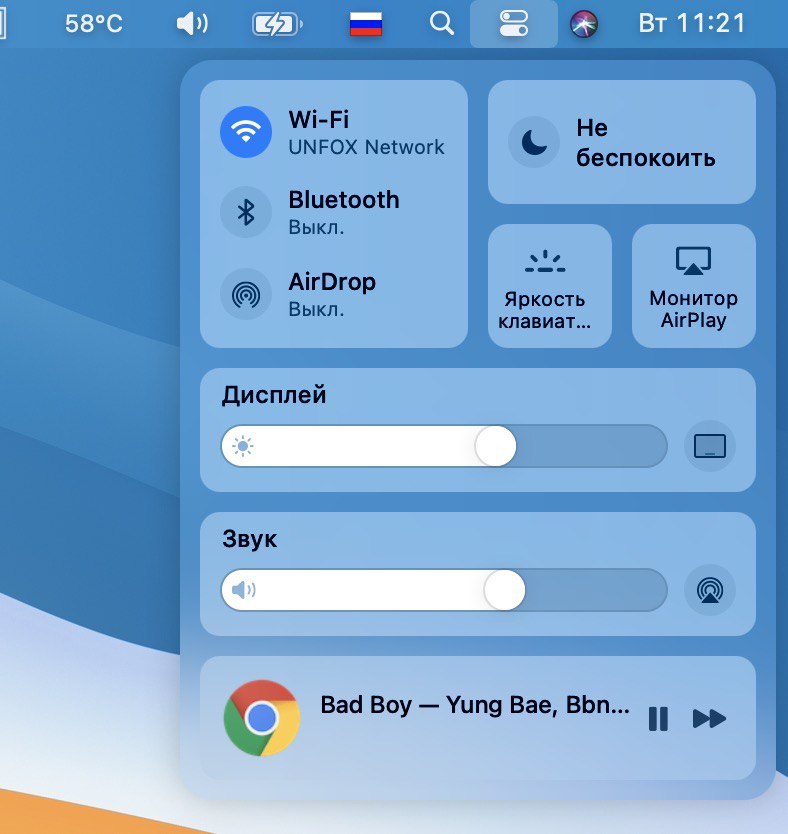
Task: Open Chrome icon in Now Playing
Action: (262, 718)
